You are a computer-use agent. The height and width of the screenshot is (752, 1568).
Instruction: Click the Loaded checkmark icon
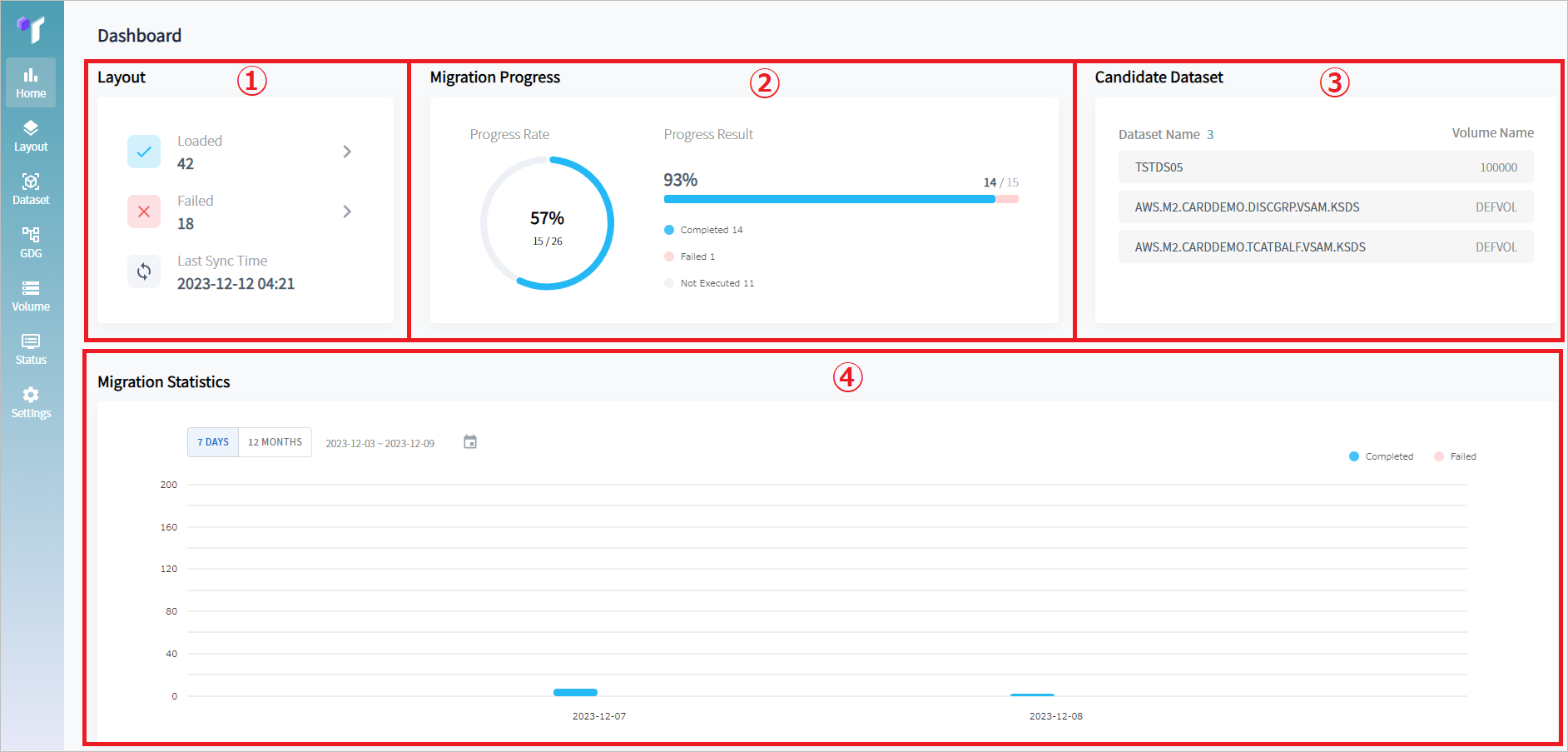pyautogui.click(x=144, y=152)
